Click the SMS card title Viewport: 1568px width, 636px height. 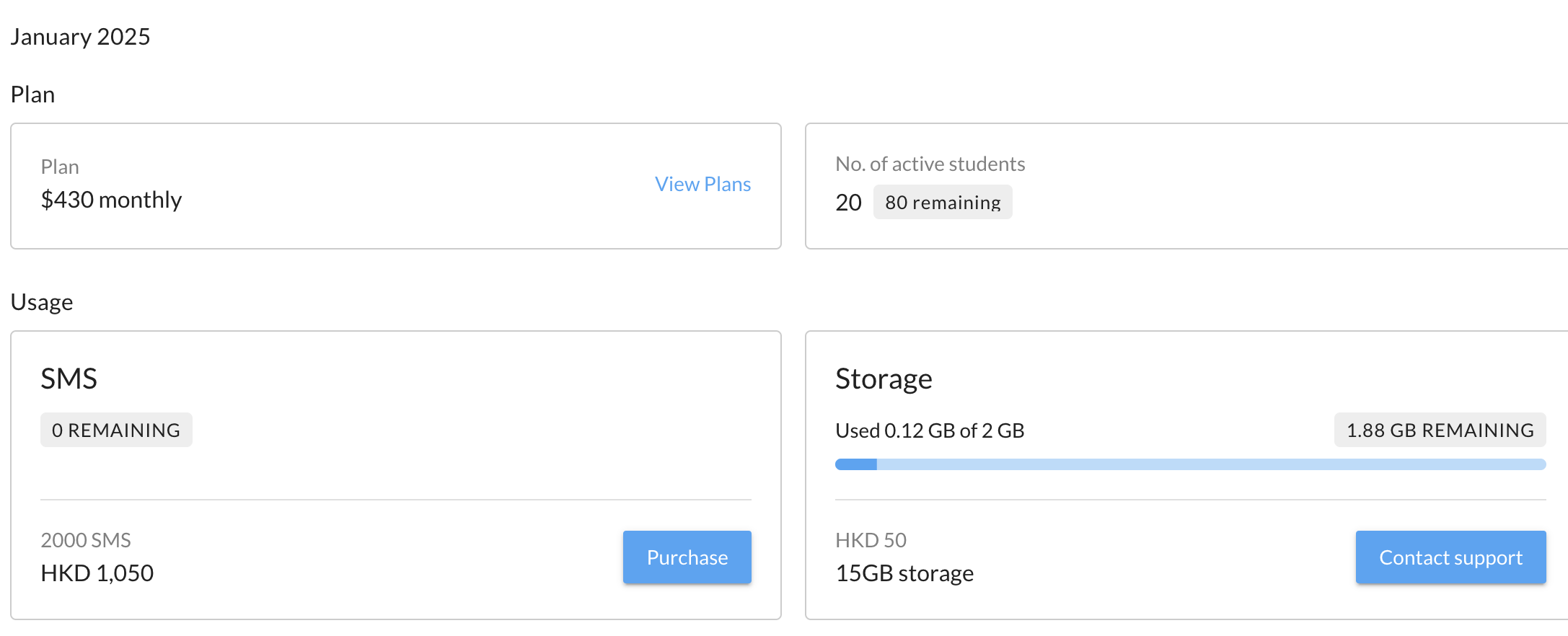69,379
